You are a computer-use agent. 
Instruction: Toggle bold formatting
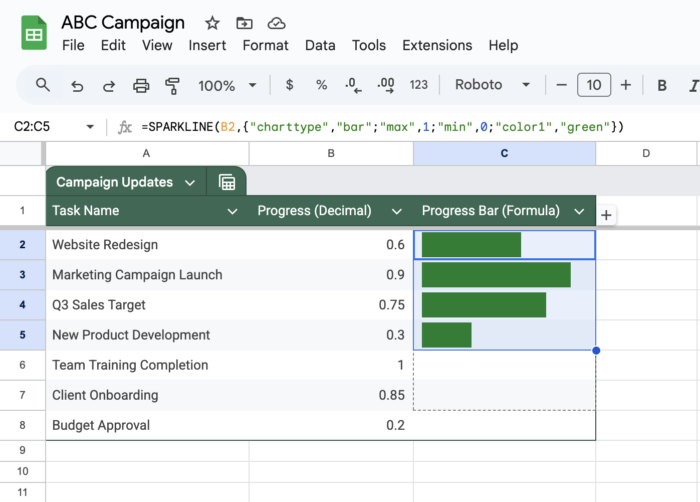tap(662, 85)
